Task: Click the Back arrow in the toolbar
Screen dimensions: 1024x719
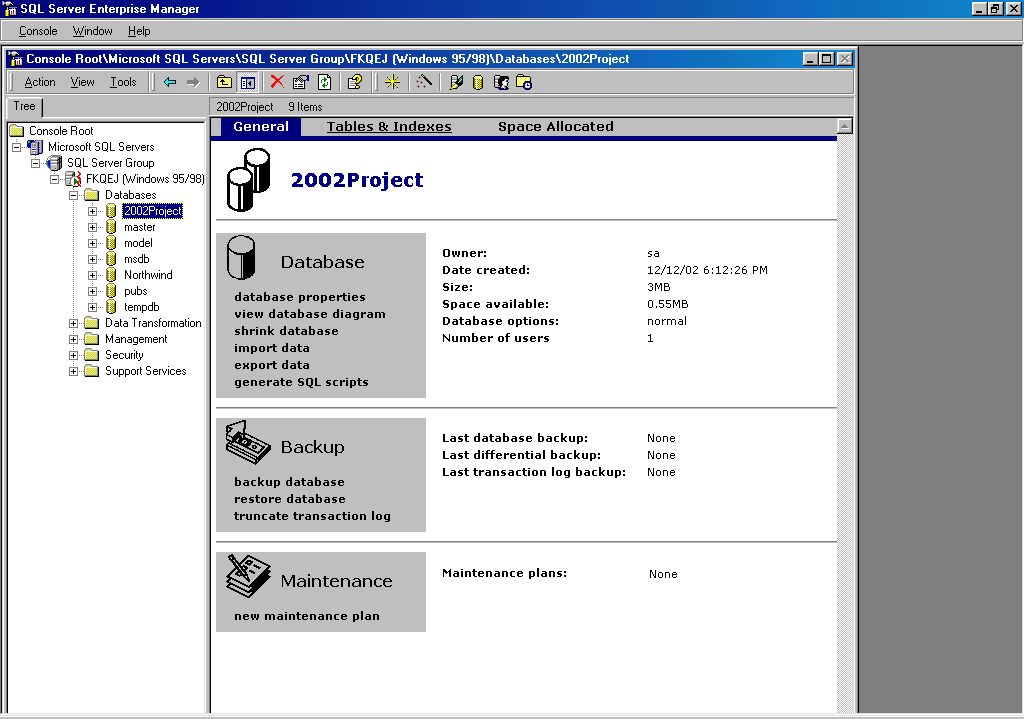Action: tap(170, 82)
